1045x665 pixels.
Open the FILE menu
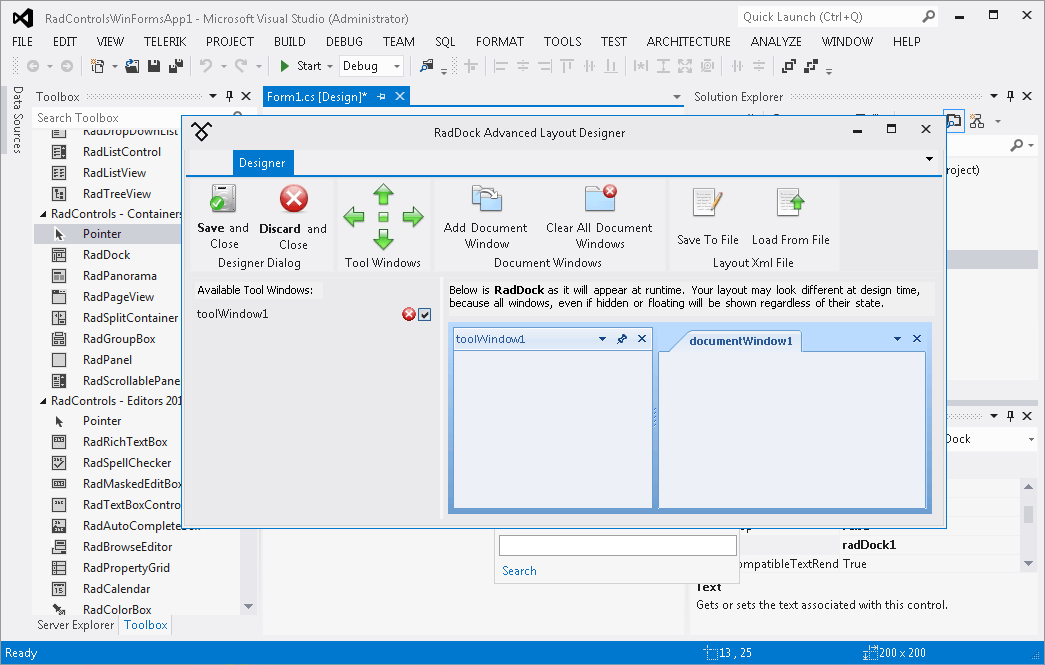[x=23, y=41]
